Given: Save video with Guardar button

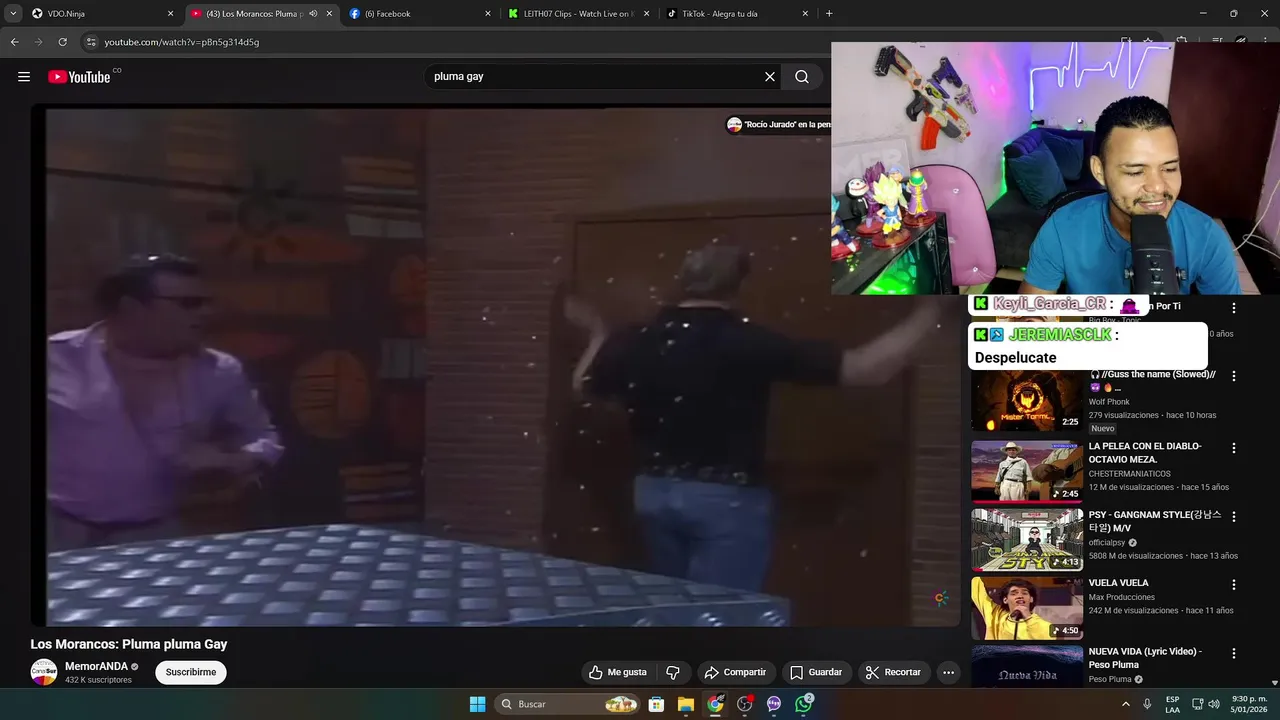Looking at the screenshot, I should coord(816,672).
